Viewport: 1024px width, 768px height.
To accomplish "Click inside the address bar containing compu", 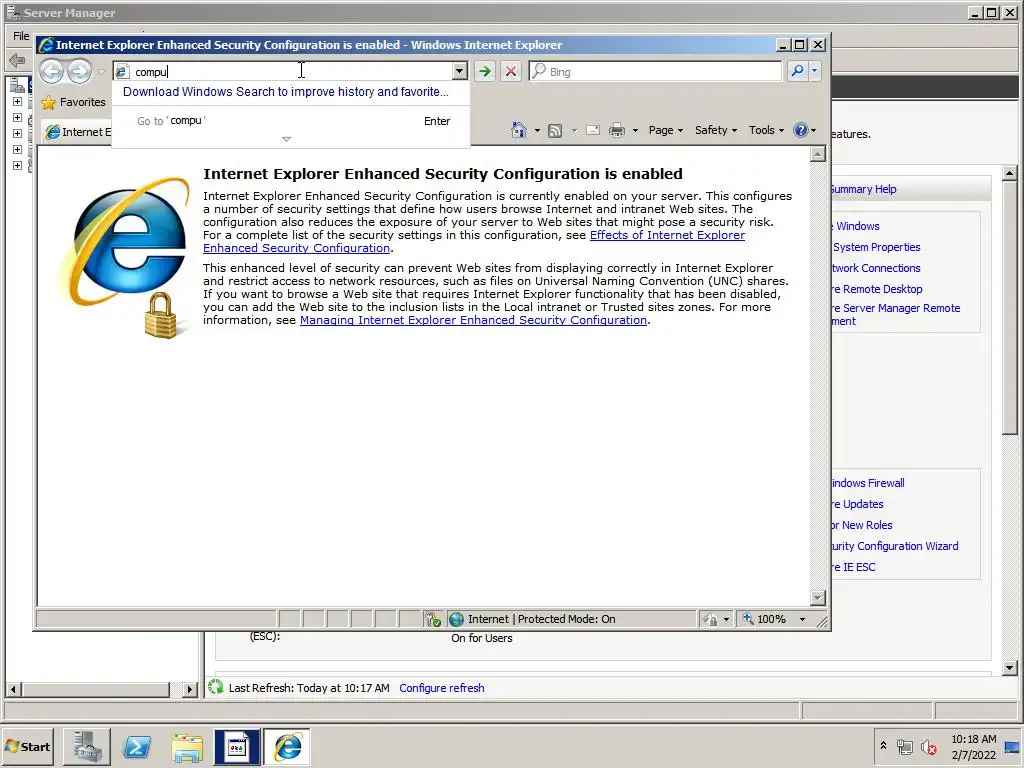I will coord(291,72).
